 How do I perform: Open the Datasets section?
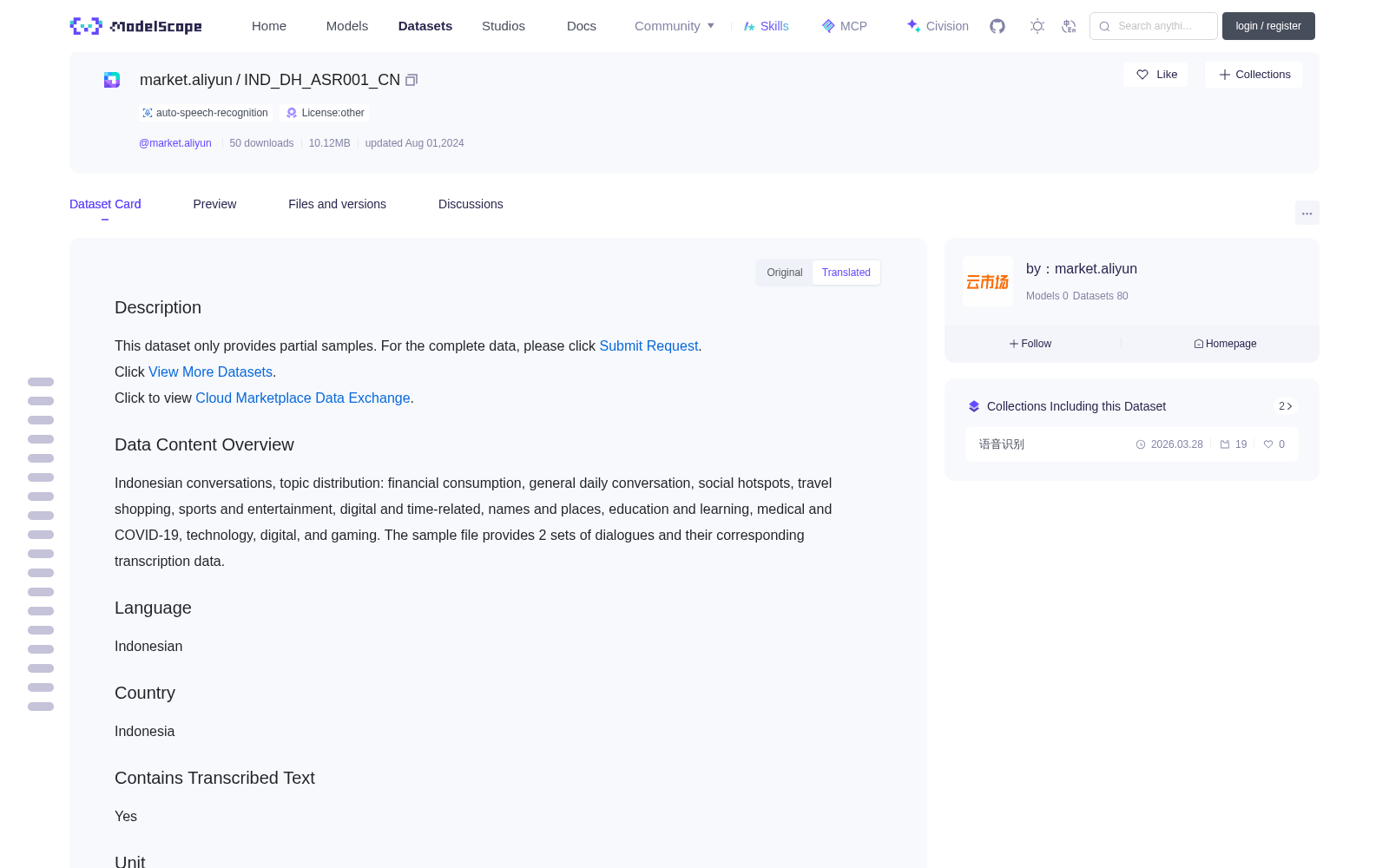tap(425, 26)
